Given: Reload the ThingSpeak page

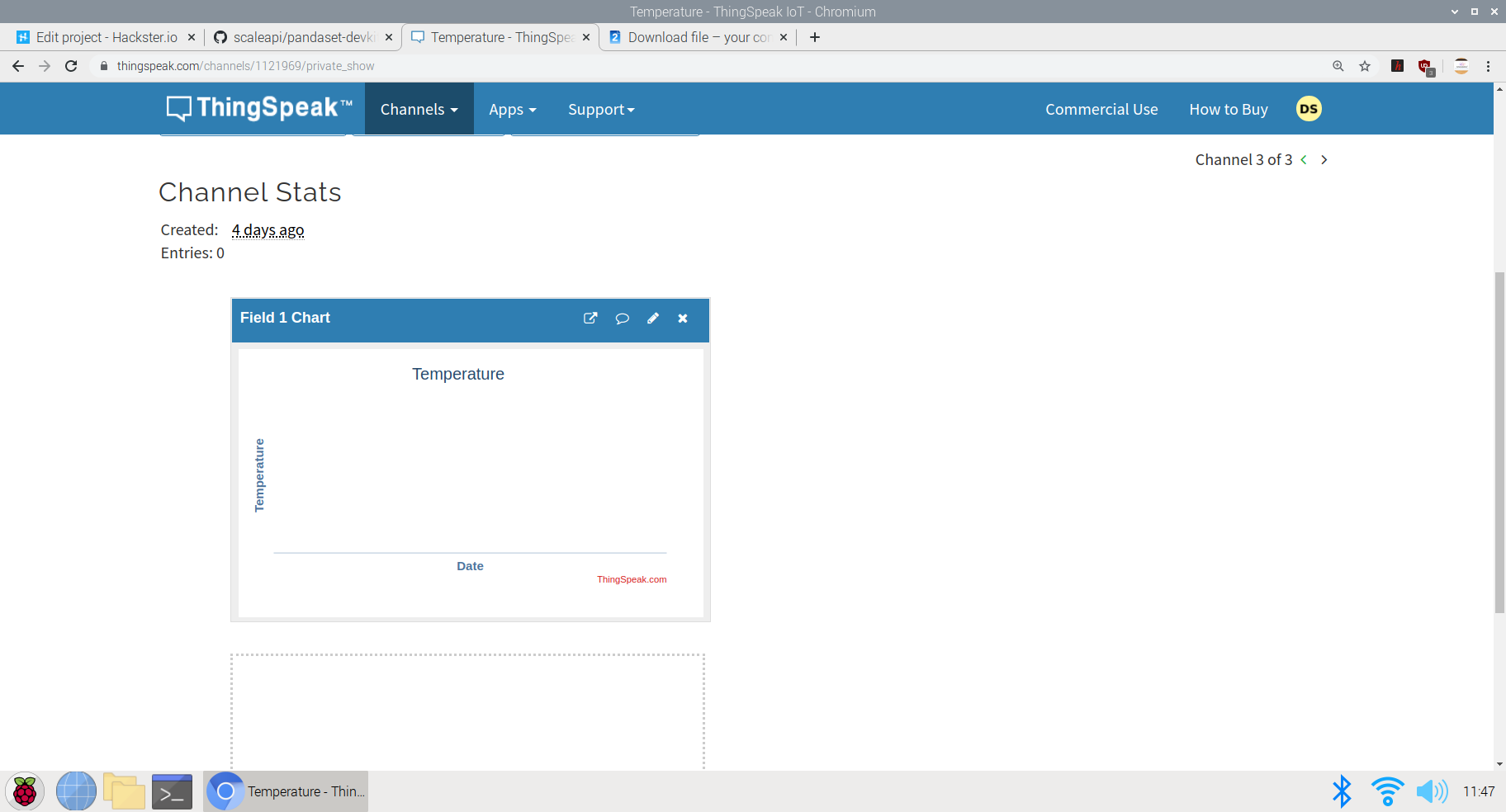Looking at the screenshot, I should (x=71, y=66).
